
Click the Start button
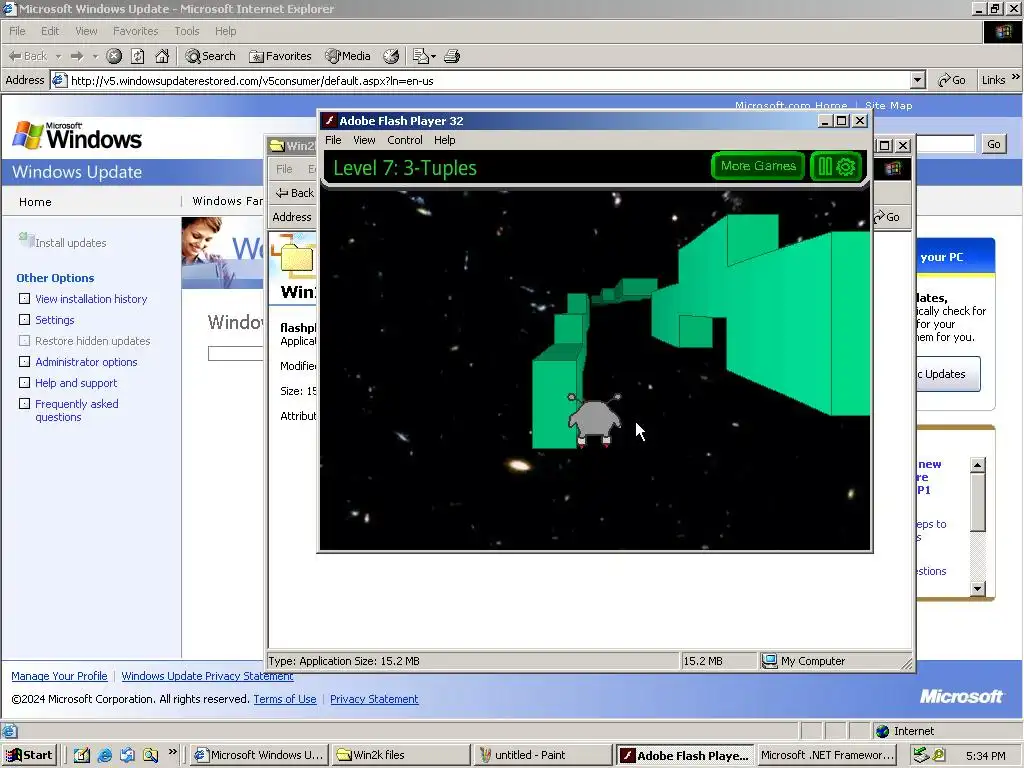tap(29, 755)
